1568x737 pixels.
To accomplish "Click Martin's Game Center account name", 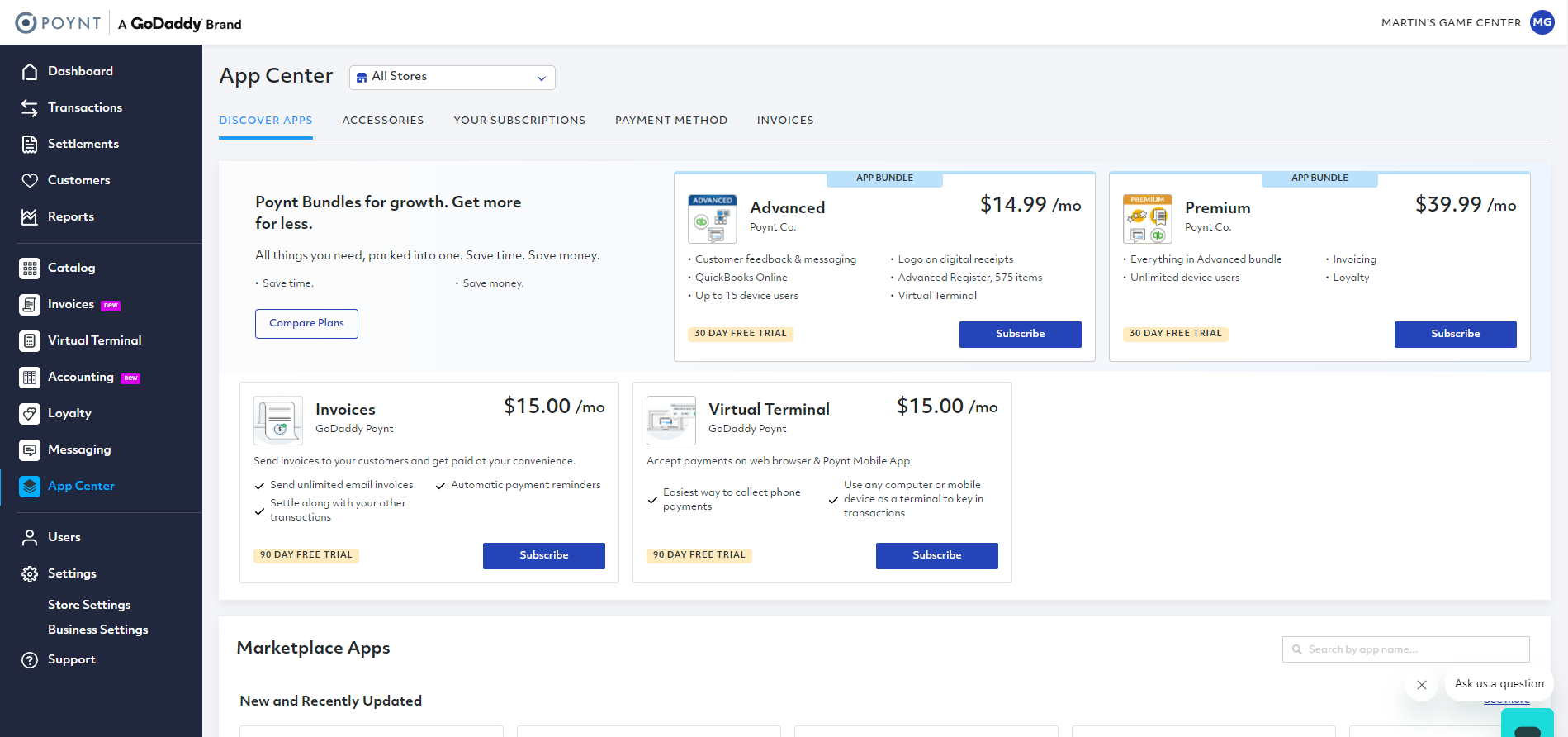I will pos(1451,23).
